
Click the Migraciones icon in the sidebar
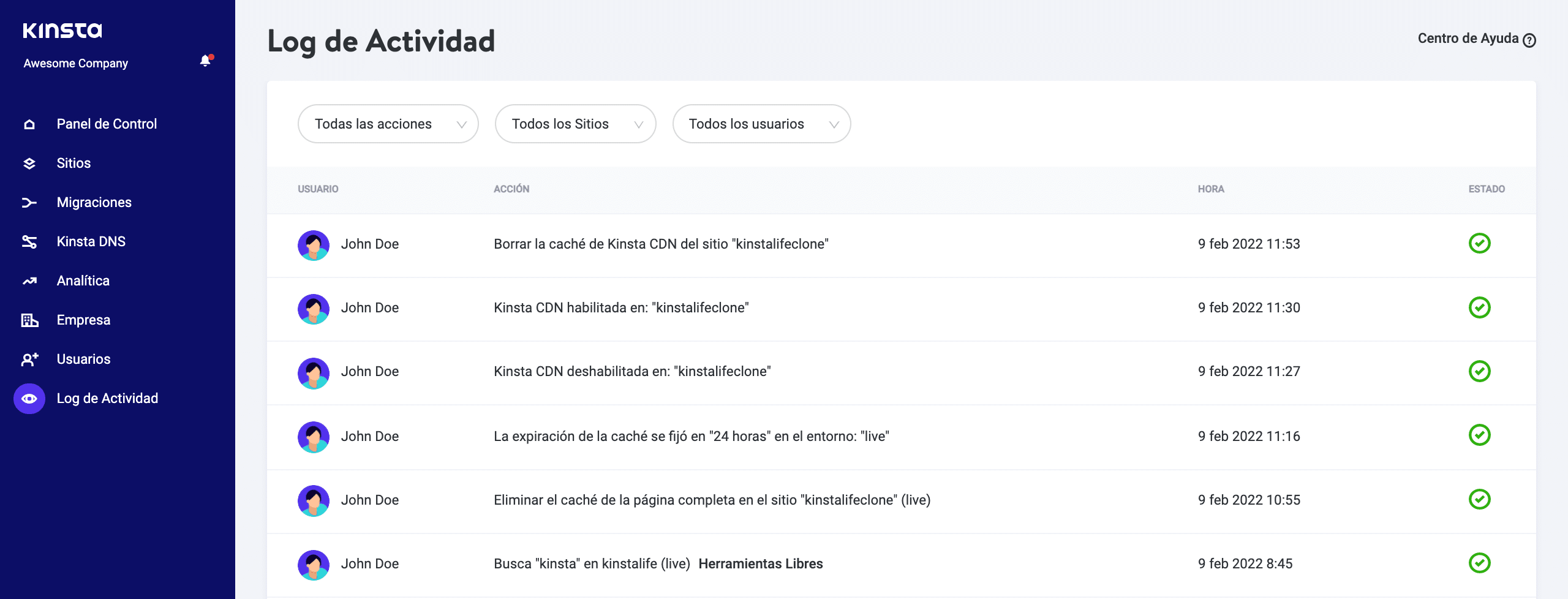29,202
